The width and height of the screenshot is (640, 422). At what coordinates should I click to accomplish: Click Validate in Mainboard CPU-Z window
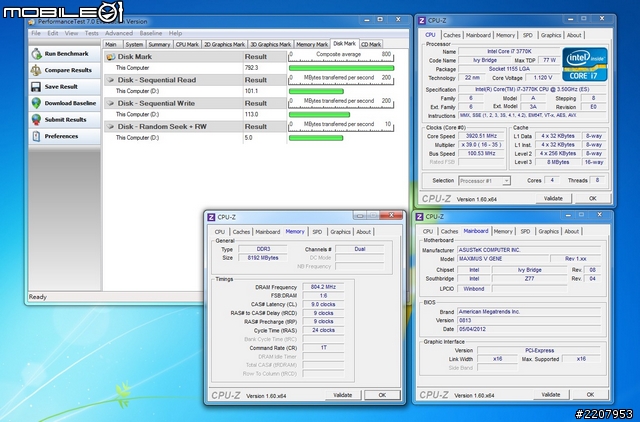pyautogui.click(x=551, y=395)
